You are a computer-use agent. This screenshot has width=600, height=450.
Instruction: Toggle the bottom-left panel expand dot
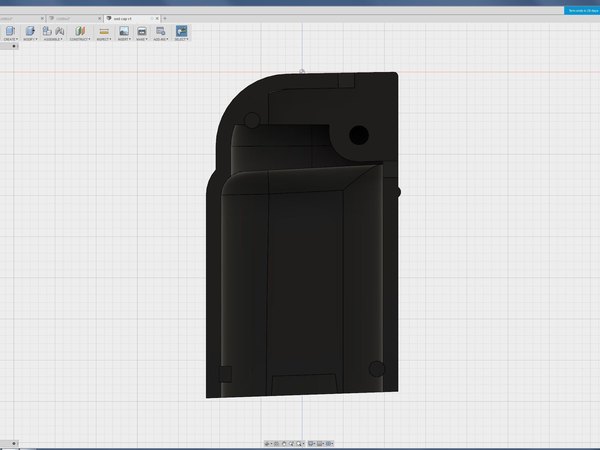coord(14,443)
